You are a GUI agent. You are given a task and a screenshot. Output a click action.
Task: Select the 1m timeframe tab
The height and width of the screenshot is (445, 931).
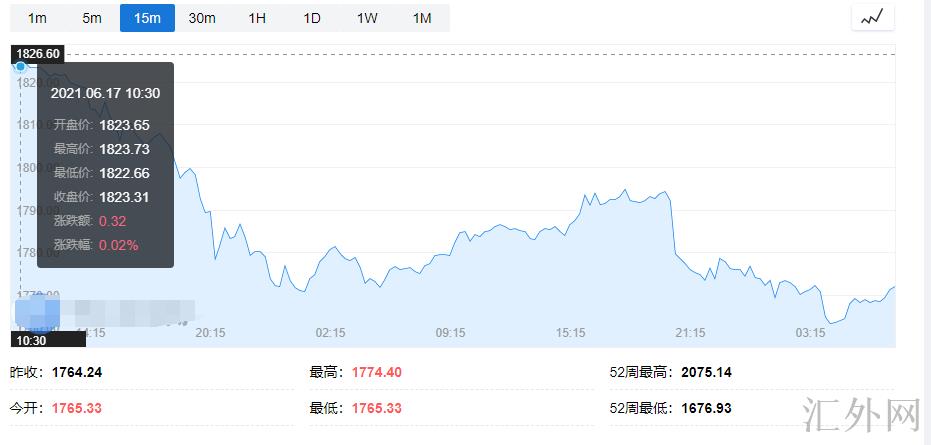[37, 18]
